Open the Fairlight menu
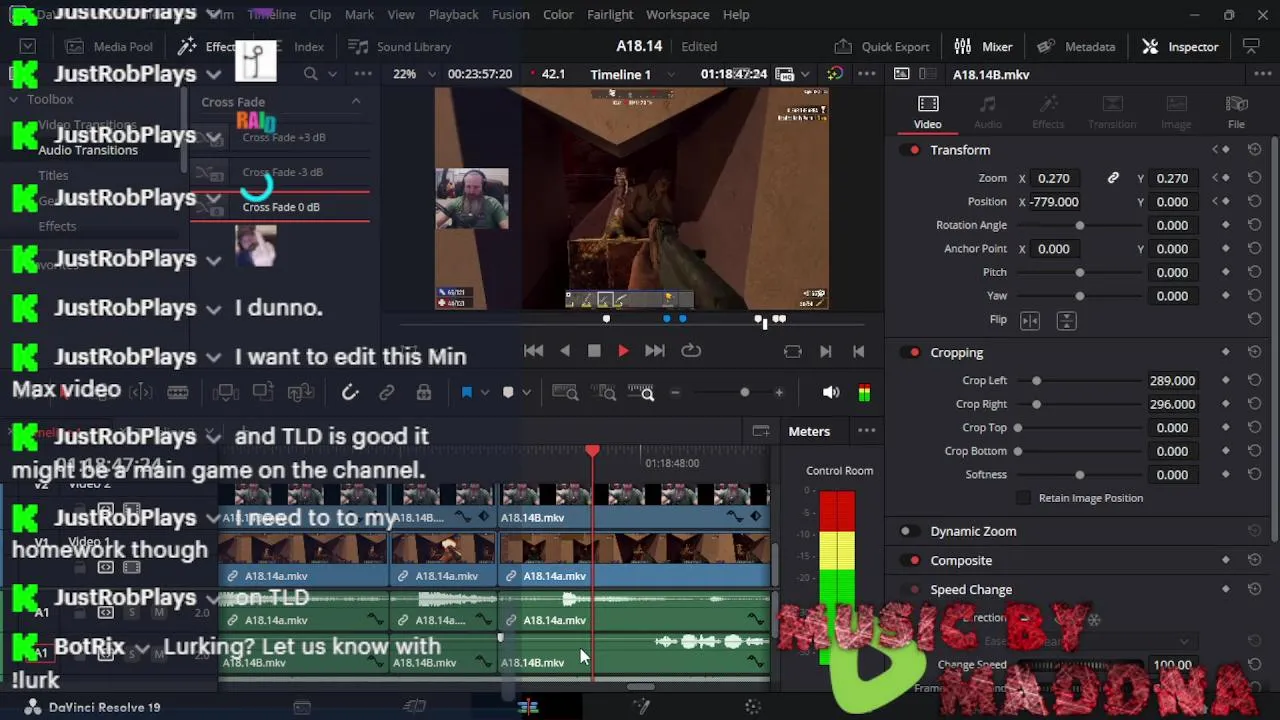This screenshot has width=1280, height=720. coord(610,14)
